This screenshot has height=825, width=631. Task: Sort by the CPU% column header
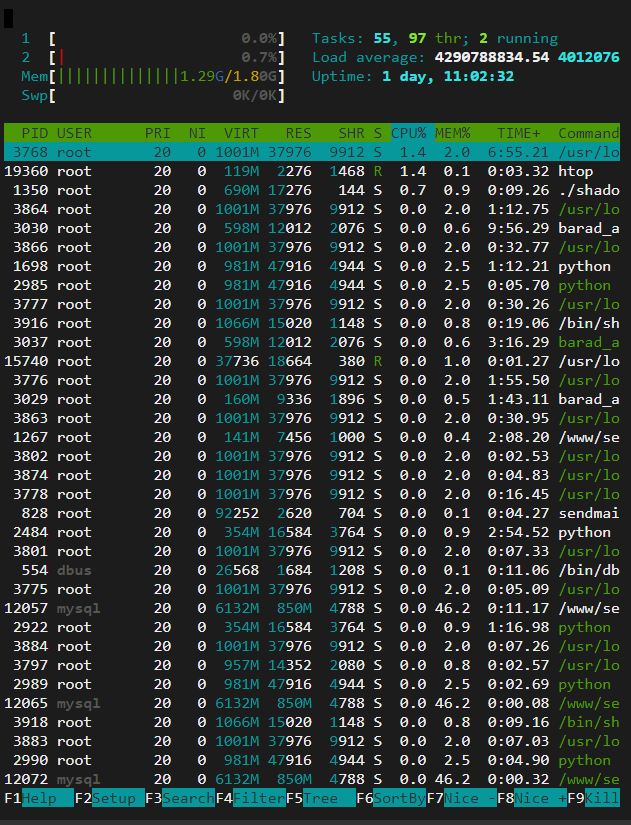point(408,133)
